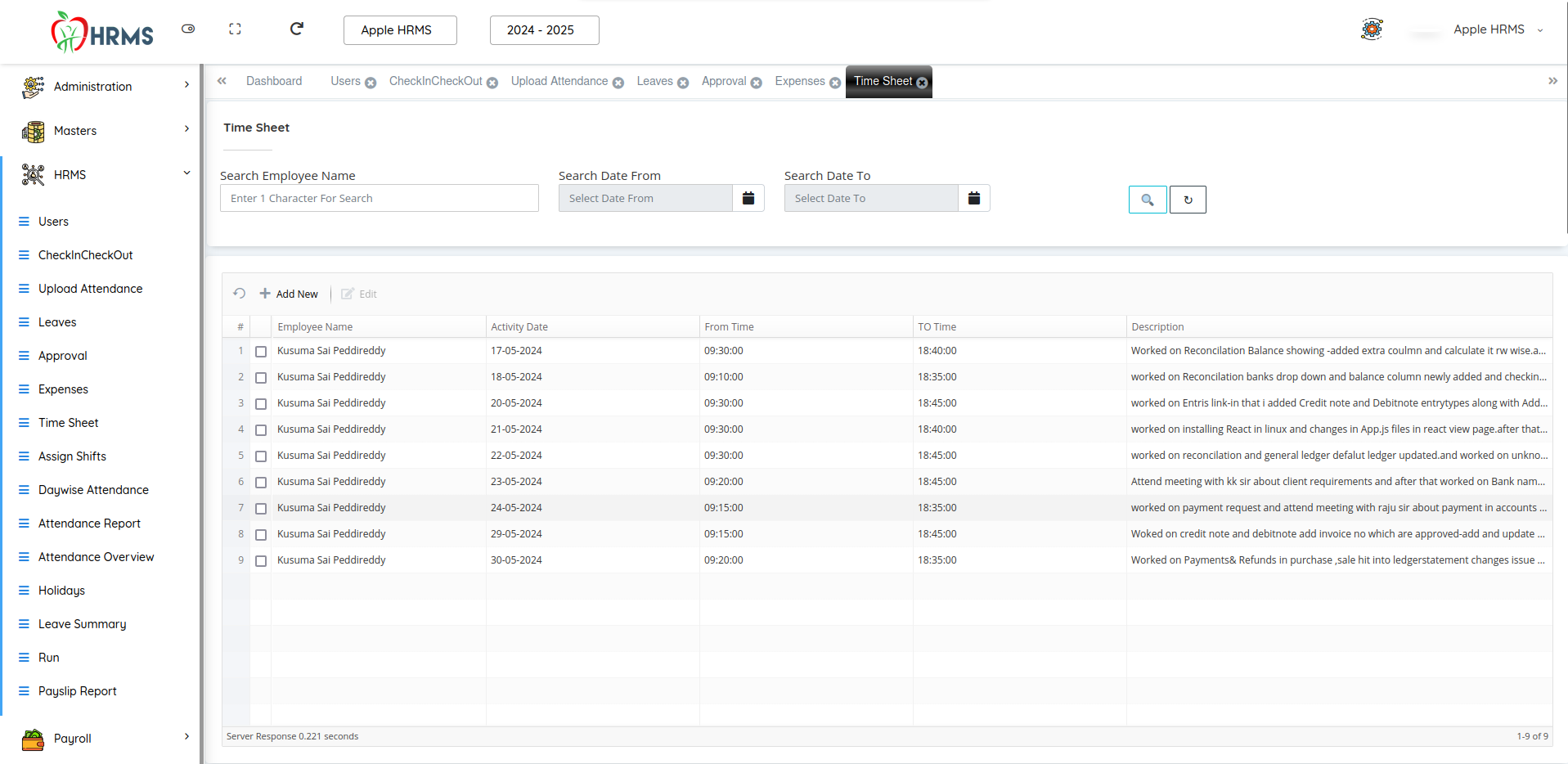The image size is (1568, 764).
Task: Switch to the Approval tab
Action: pos(724,81)
